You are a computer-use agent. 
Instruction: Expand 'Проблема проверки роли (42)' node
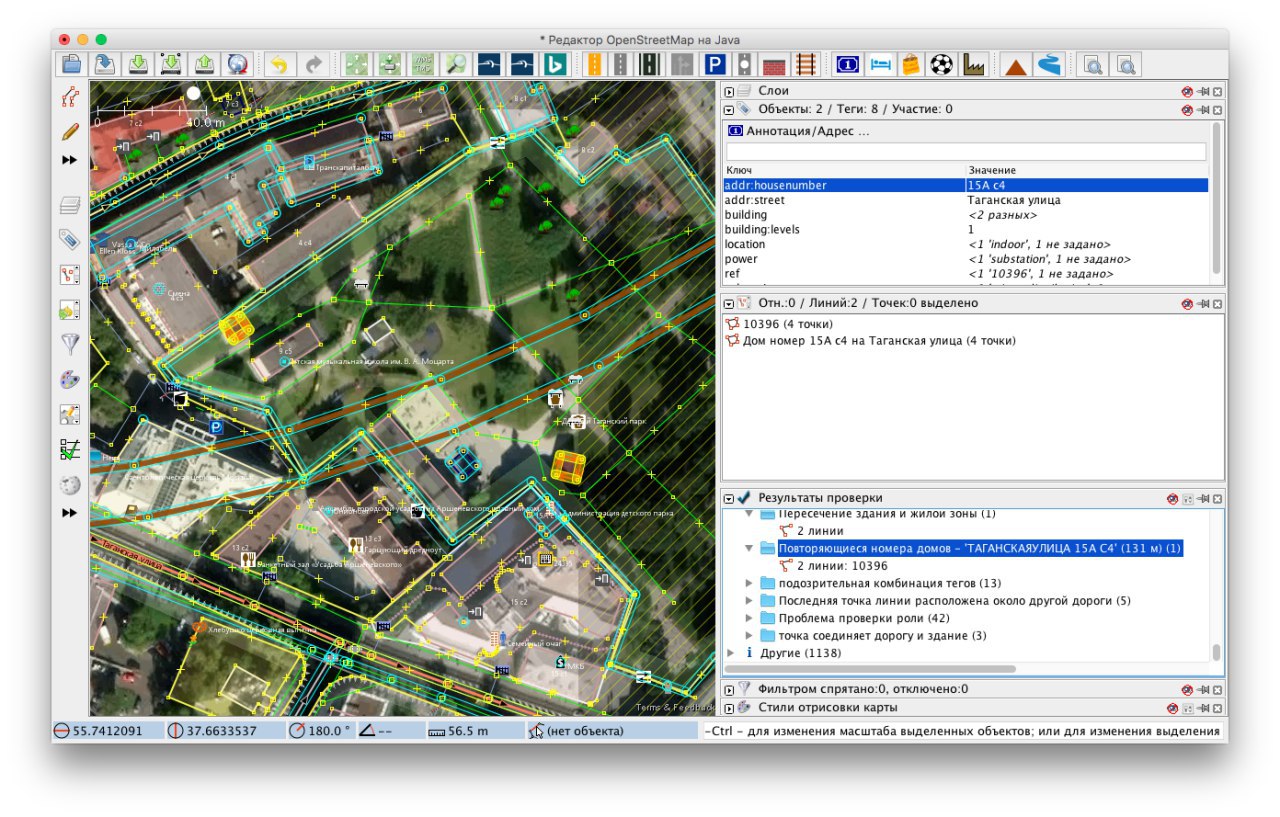(x=750, y=618)
